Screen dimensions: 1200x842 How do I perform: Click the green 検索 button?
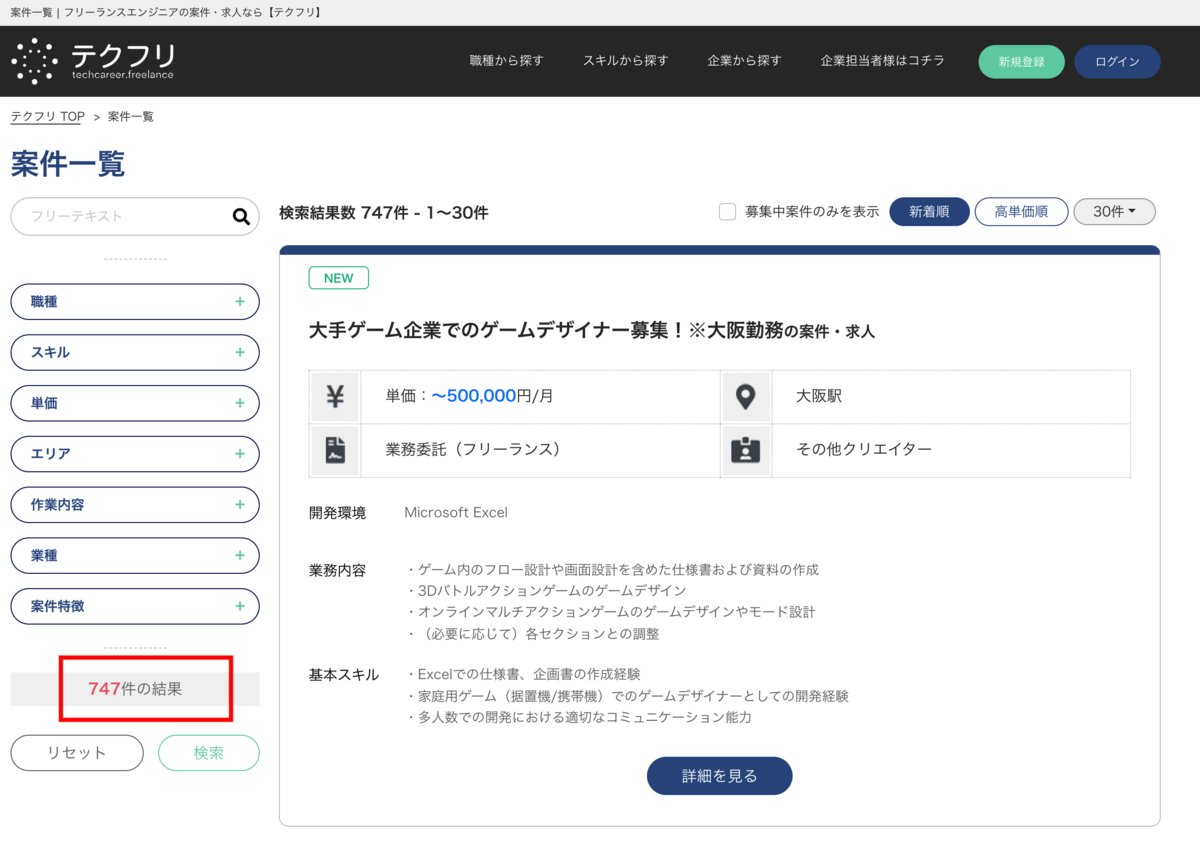coord(209,753)
